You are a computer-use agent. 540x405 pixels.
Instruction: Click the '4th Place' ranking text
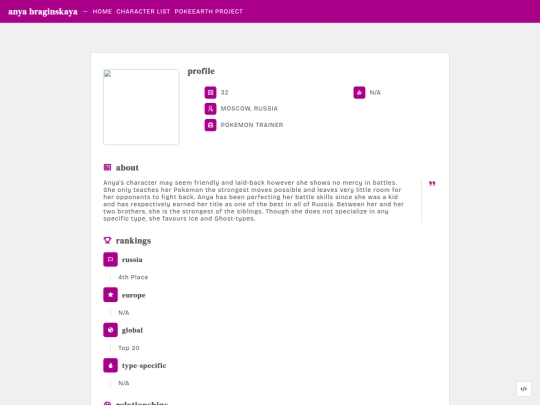(x=133, y=277)
